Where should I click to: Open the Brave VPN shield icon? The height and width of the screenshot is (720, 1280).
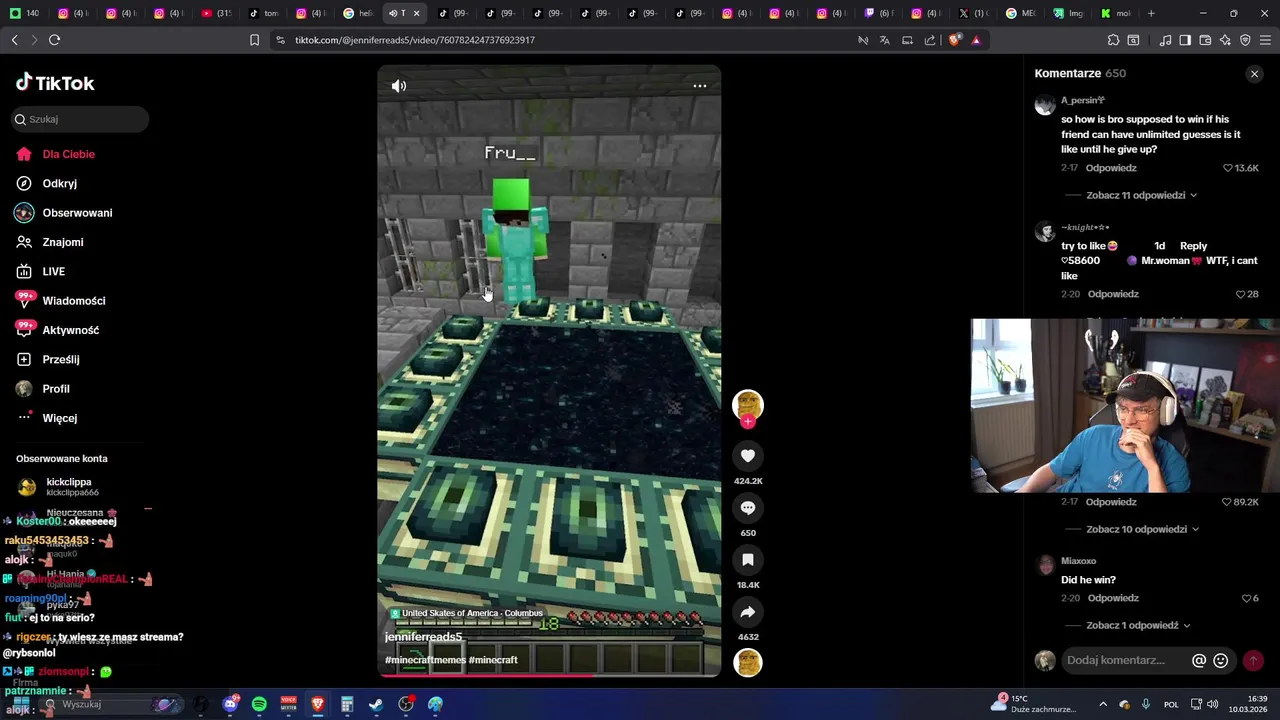(x=1245, y=40)
